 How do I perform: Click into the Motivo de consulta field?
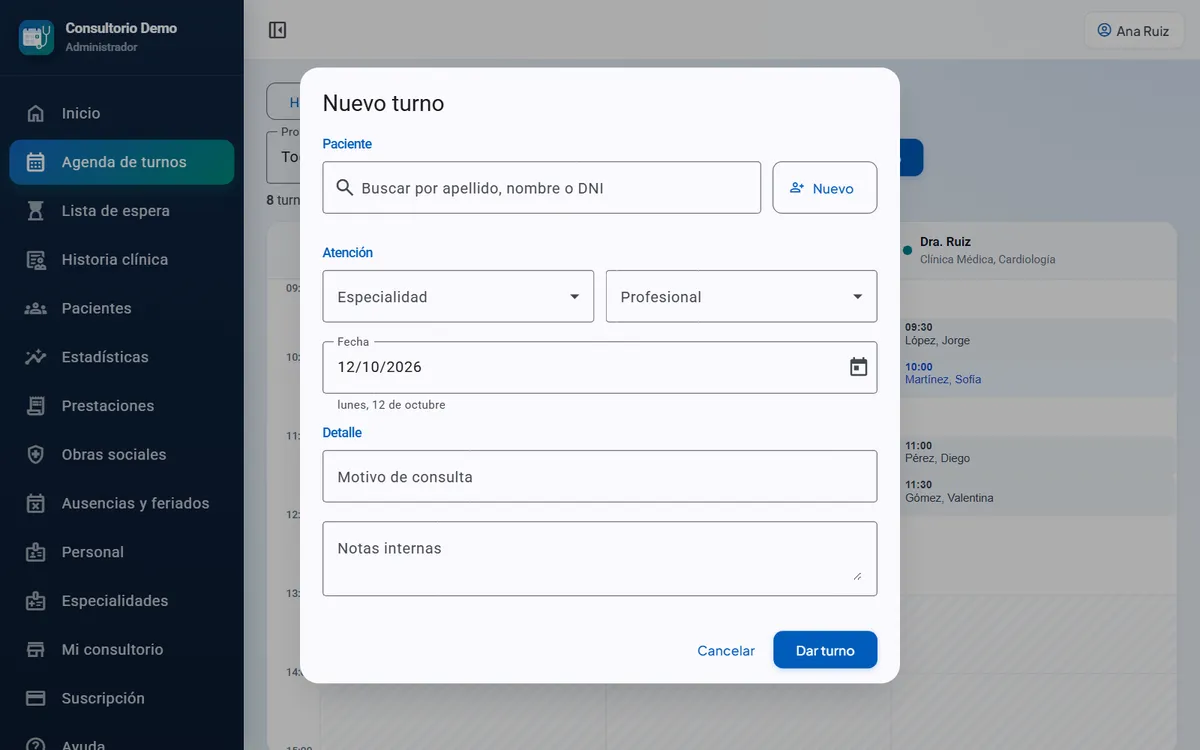[x=600, y=476]
